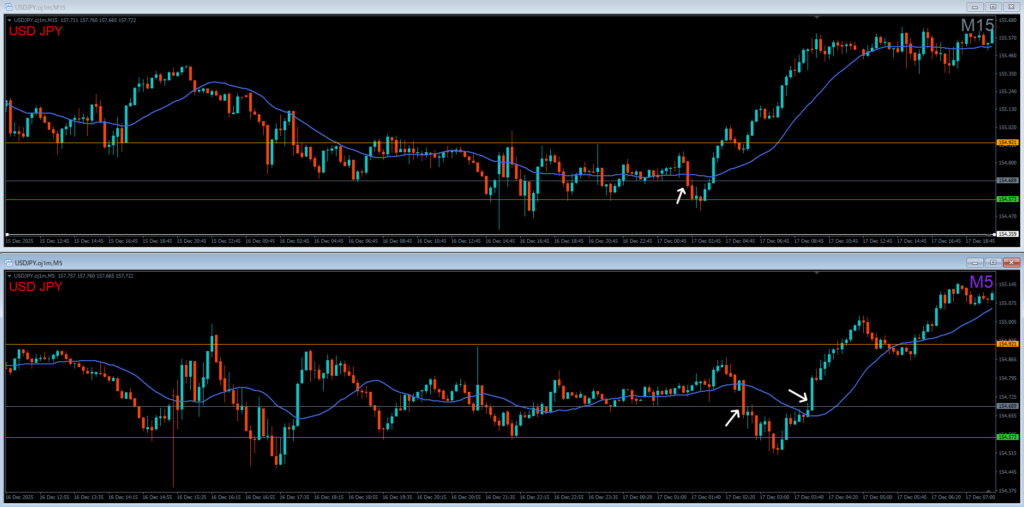This screenshot has width=1024, height=507.
Task: Select the green 154.573 price label on M15
Action: [x=1008, y=199]
